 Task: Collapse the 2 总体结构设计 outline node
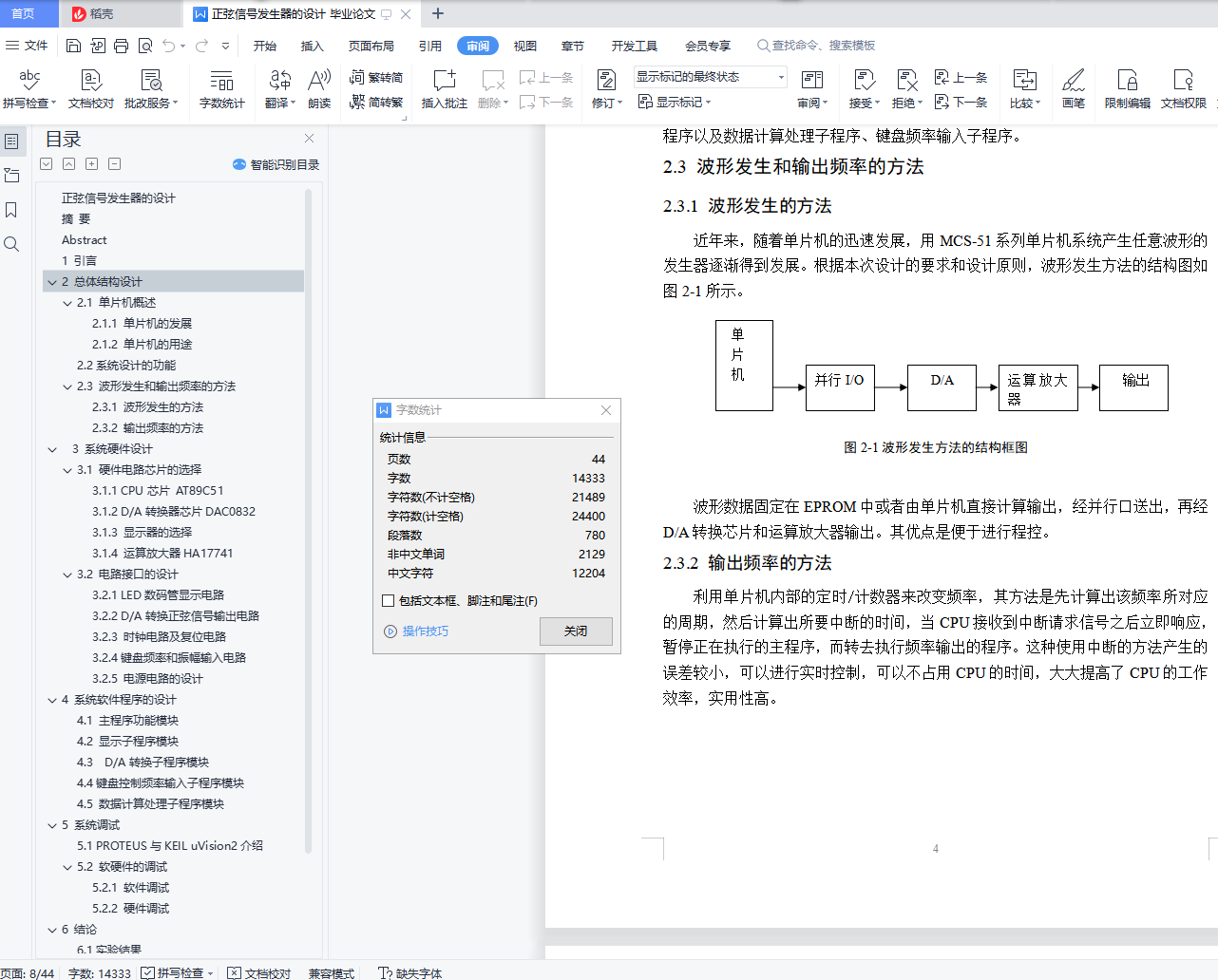point(52,282)
